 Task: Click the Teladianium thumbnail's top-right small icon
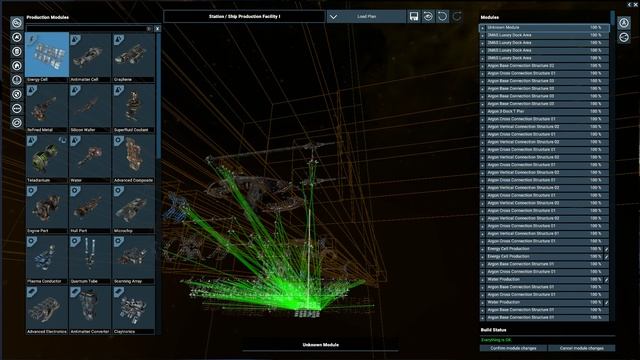coord(62,140)
